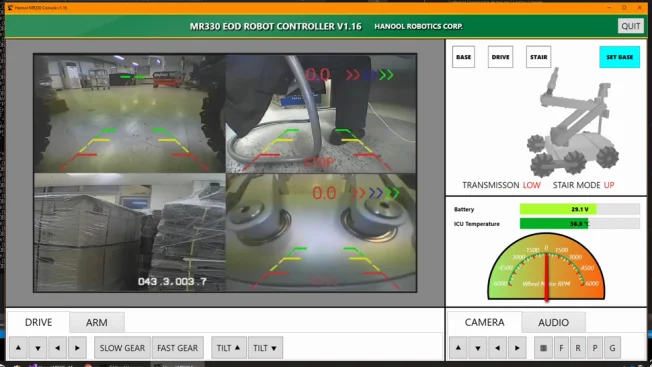The height and width of the screenshot is (367, 652).
Task: Engage FAST GEAR
Action: point(178,347)
